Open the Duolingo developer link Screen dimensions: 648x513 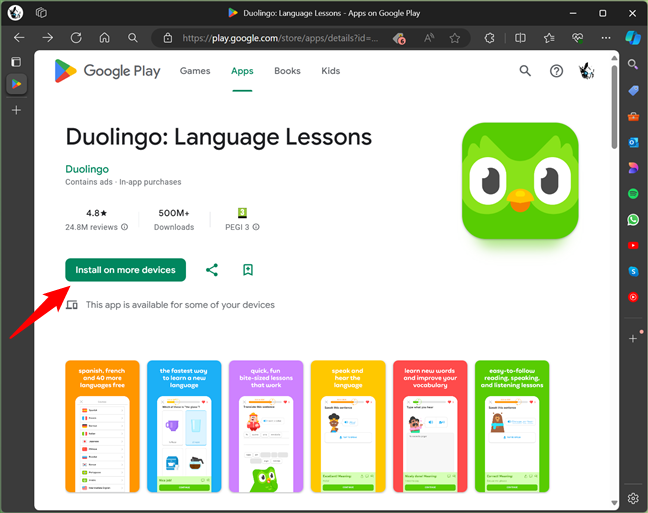(x=87, y=169)
